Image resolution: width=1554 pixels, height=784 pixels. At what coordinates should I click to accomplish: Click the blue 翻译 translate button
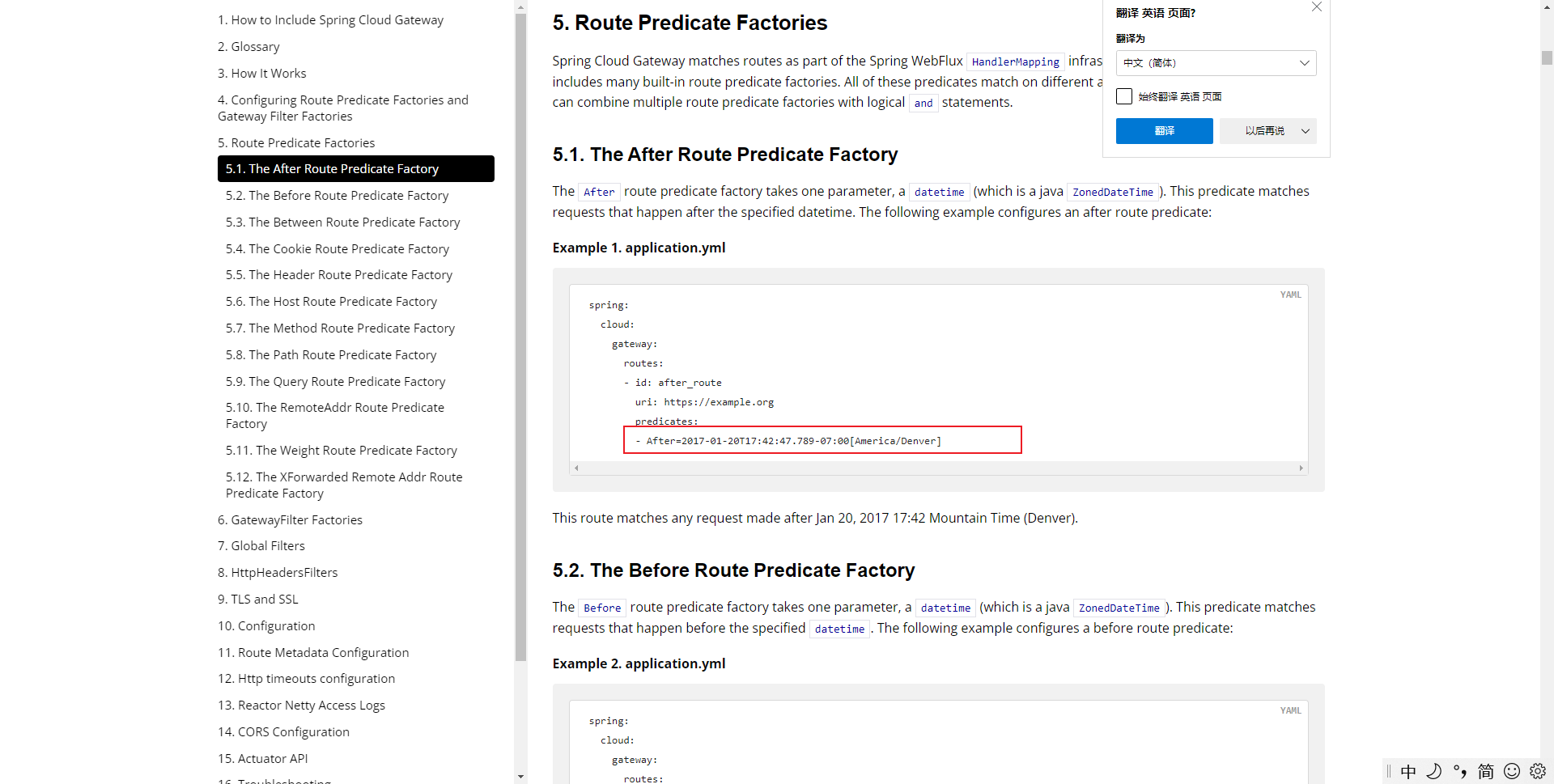[1164, 131]
